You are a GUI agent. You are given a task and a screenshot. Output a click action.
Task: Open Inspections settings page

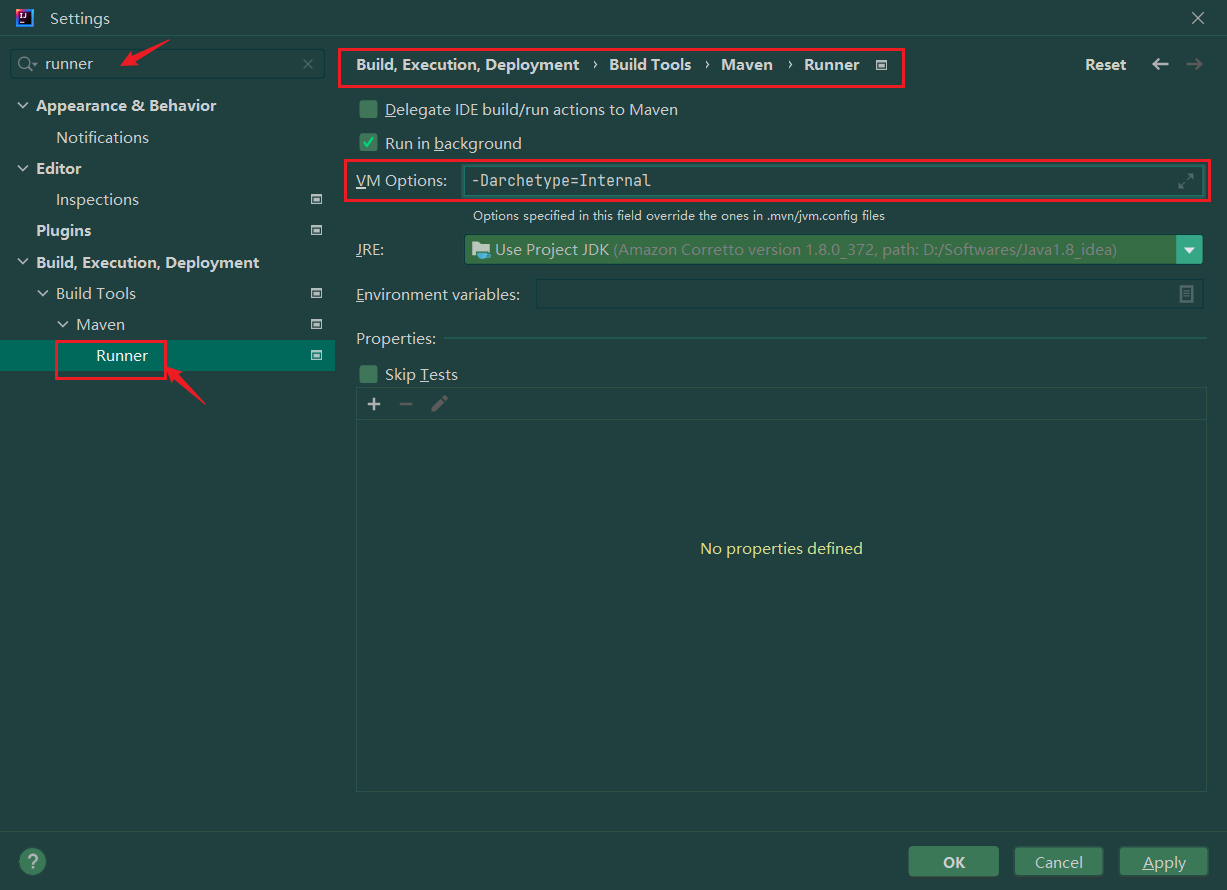click(97, 200)
